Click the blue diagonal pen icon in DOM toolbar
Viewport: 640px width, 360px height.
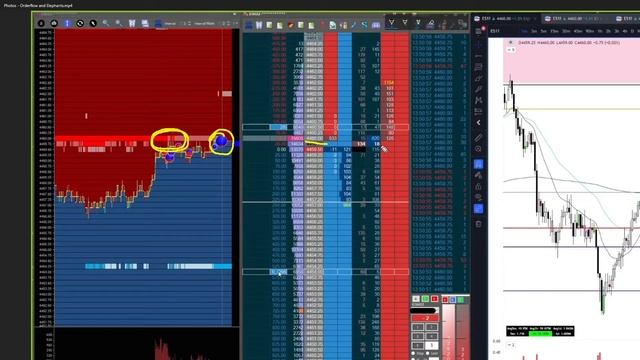tap(354, 25)
